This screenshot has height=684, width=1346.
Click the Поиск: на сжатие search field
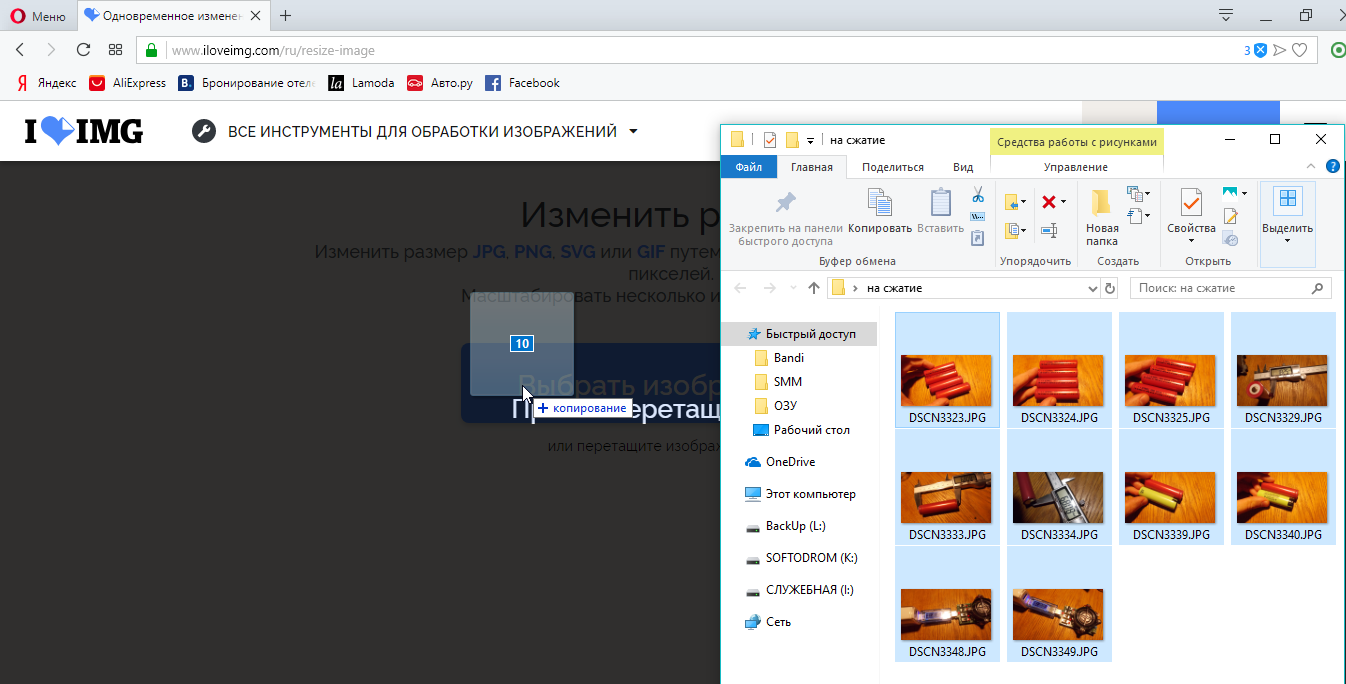[x=1220, y=288]
